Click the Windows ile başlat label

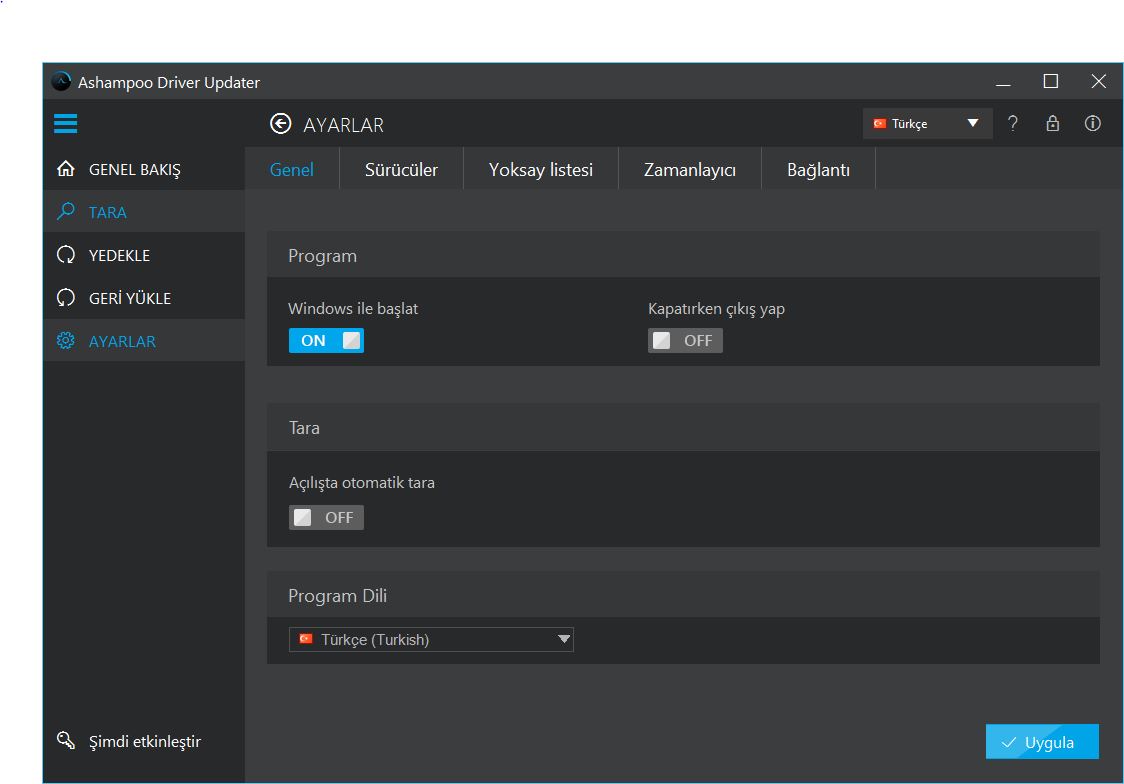353,308
